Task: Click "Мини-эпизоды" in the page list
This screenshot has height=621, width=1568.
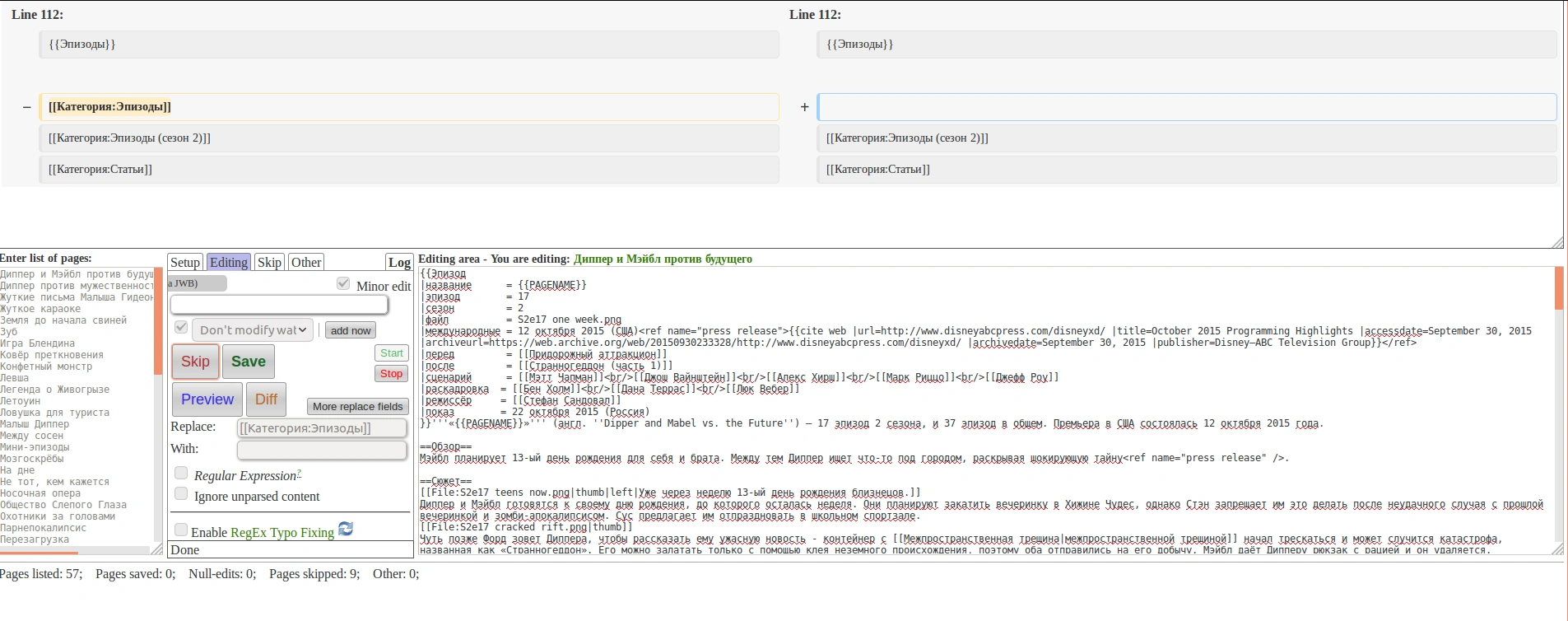Action: (x=35, y=447)
